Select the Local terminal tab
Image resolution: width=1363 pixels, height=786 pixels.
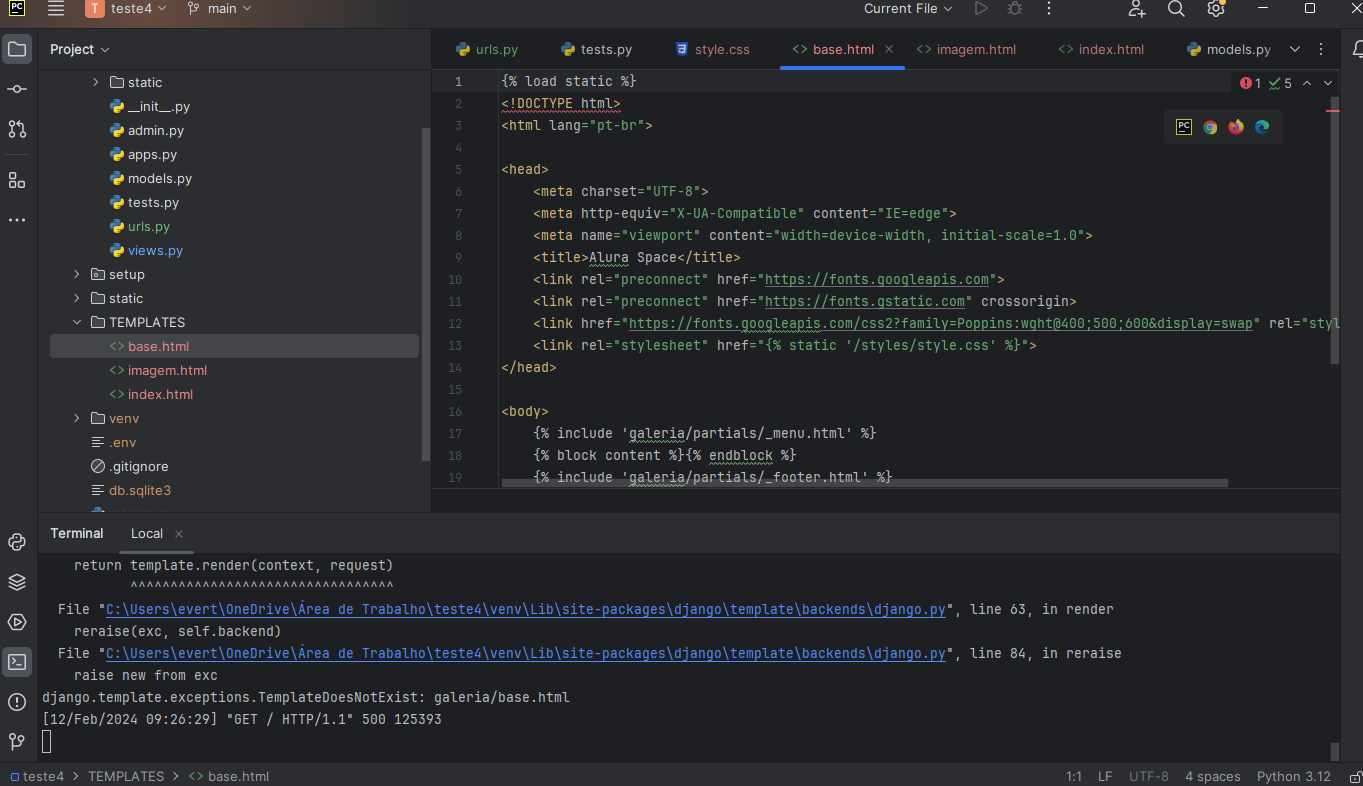[147, 534]
